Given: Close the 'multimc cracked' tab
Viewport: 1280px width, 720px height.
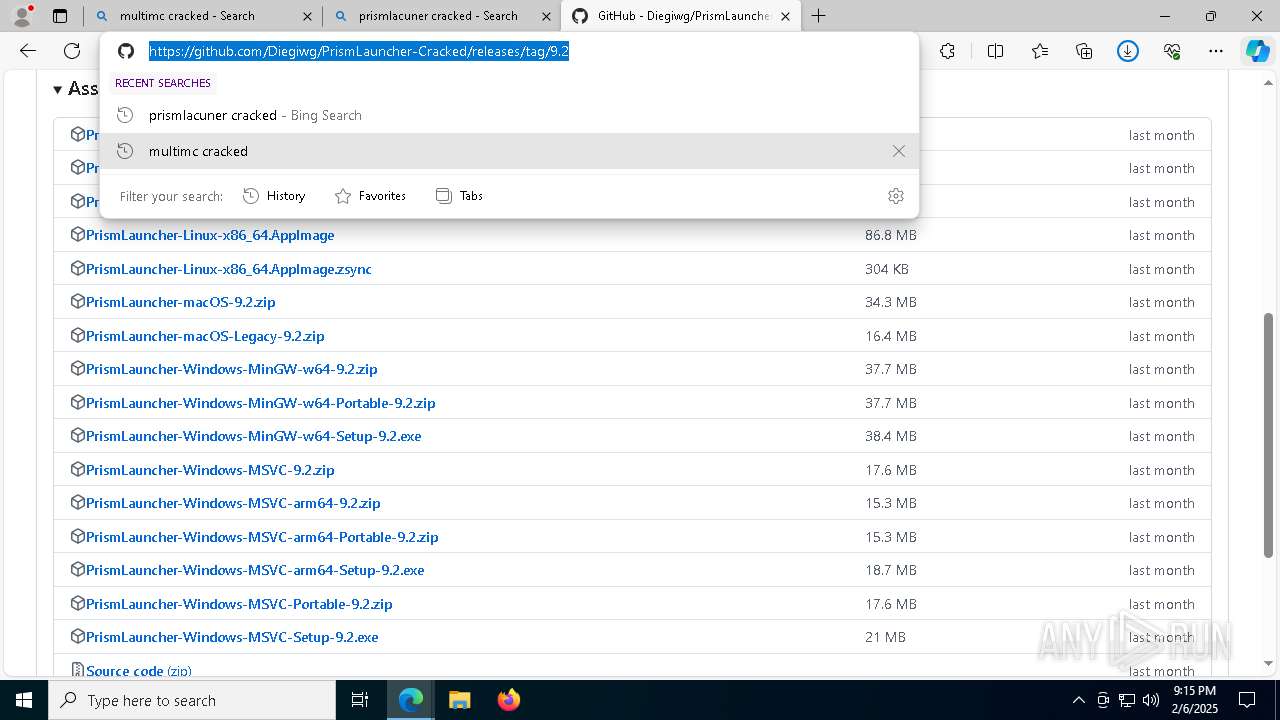Looking at the screenshot, I should [x=308, y=16].
